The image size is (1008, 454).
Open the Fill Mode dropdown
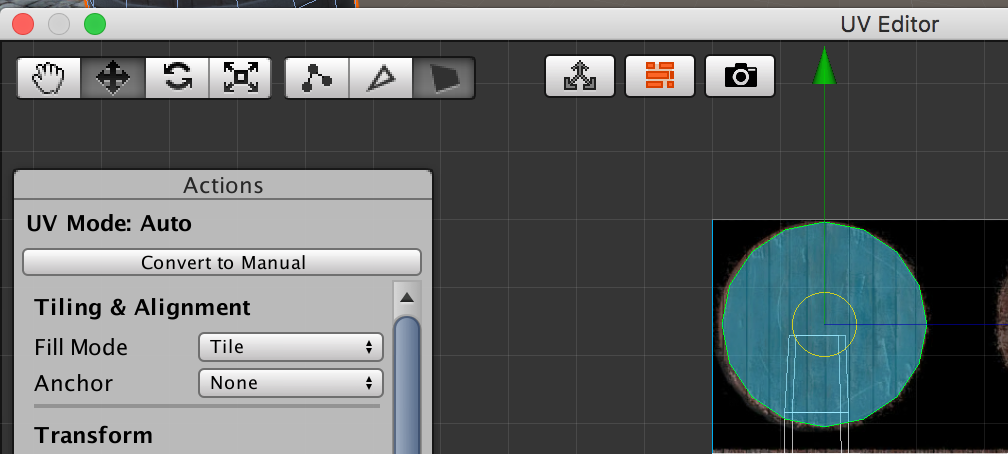(x=291, y=347)
